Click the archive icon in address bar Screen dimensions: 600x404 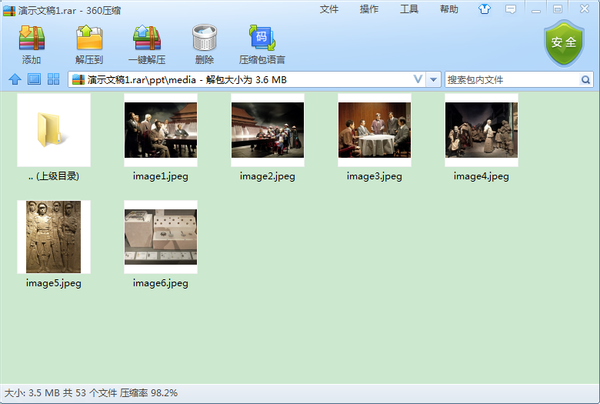pyautogui.click(x=78, y=80)
